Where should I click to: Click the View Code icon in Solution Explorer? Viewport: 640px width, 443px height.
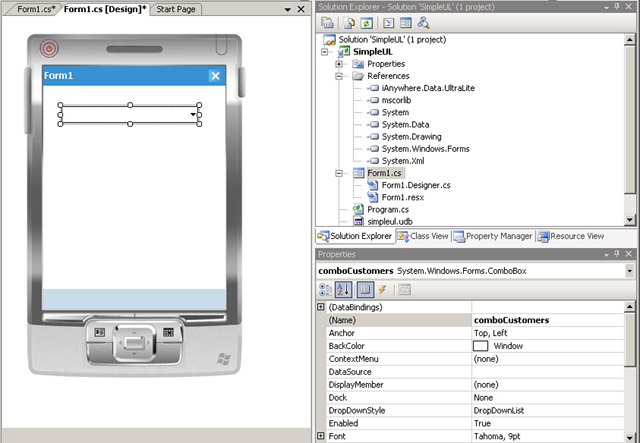388,23
